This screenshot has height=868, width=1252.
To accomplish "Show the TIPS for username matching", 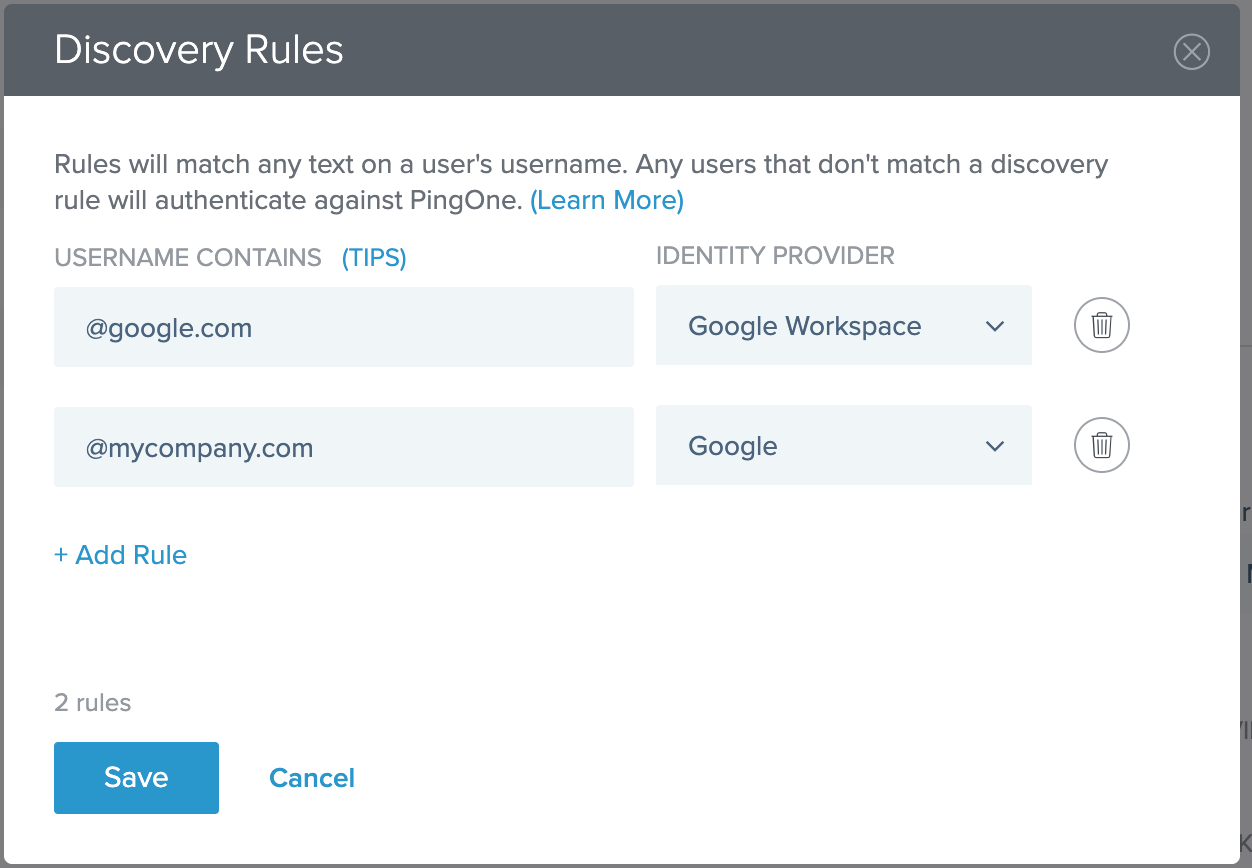I will pos(374,258).
